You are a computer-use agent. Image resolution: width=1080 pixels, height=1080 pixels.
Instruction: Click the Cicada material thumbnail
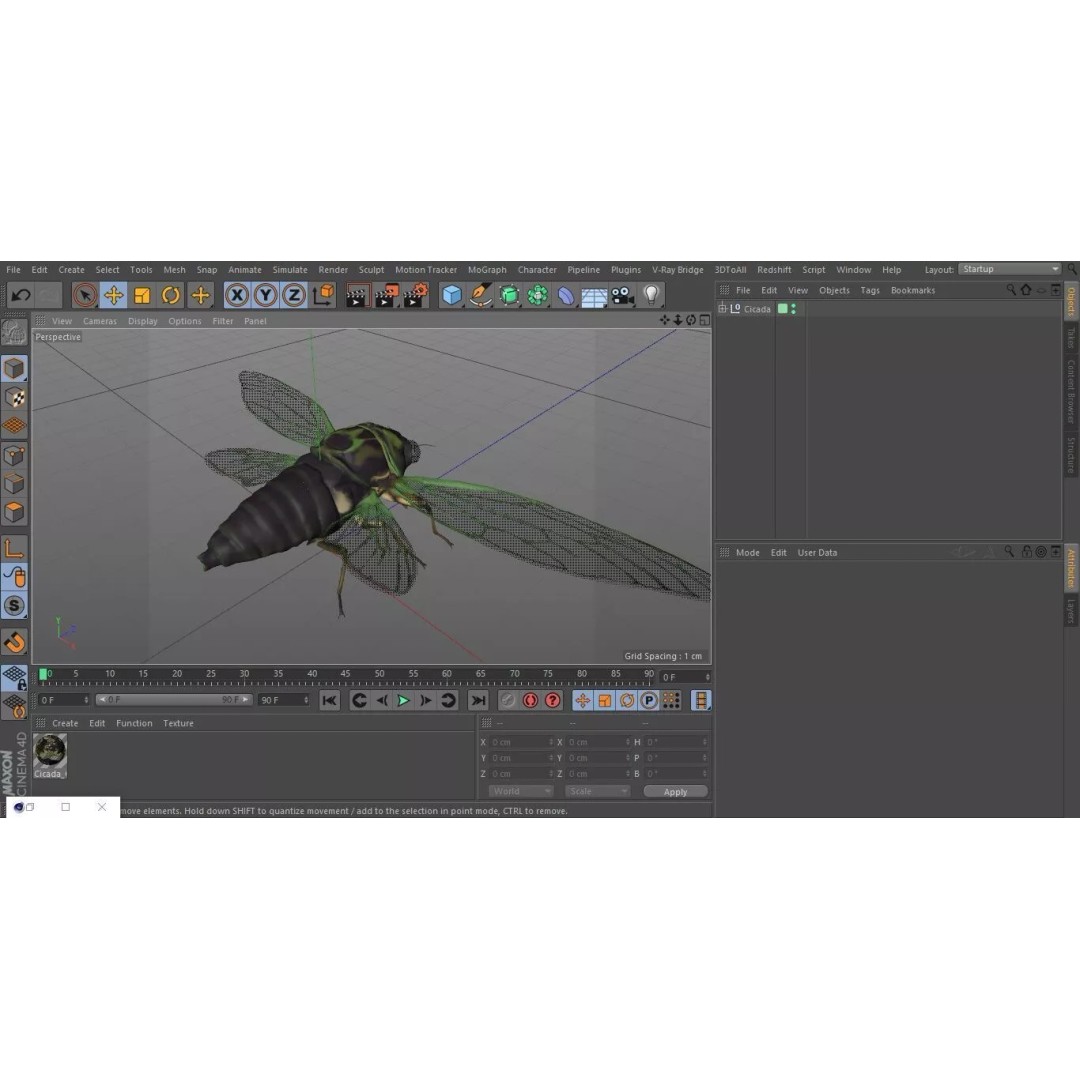50,751
